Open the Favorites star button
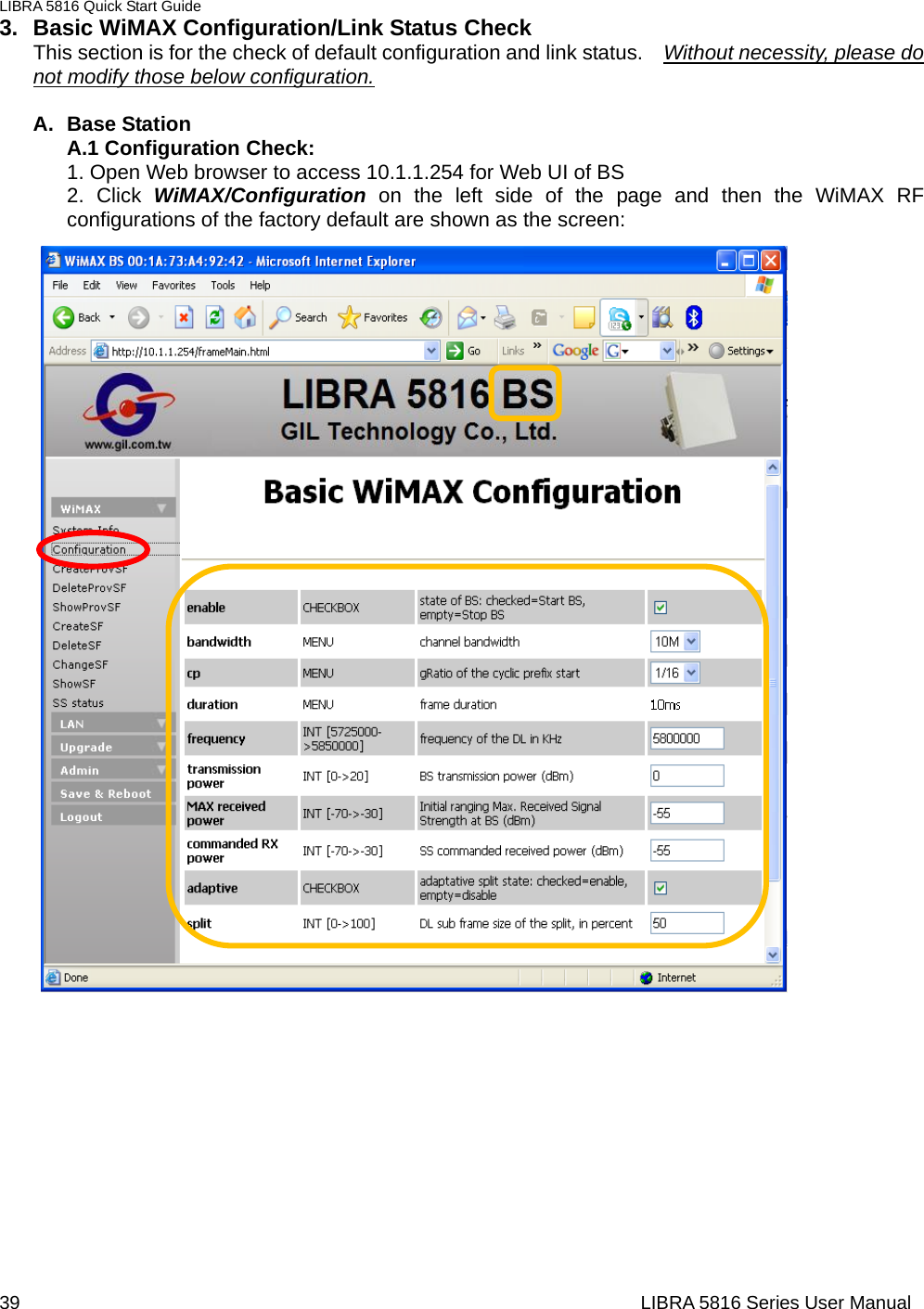The width and height of the screenshot is (924, 1309). pos(373,317)
